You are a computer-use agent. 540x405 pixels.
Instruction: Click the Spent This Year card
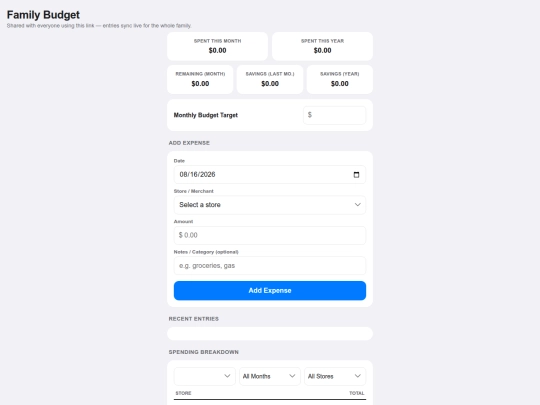(x=322, y=46)
